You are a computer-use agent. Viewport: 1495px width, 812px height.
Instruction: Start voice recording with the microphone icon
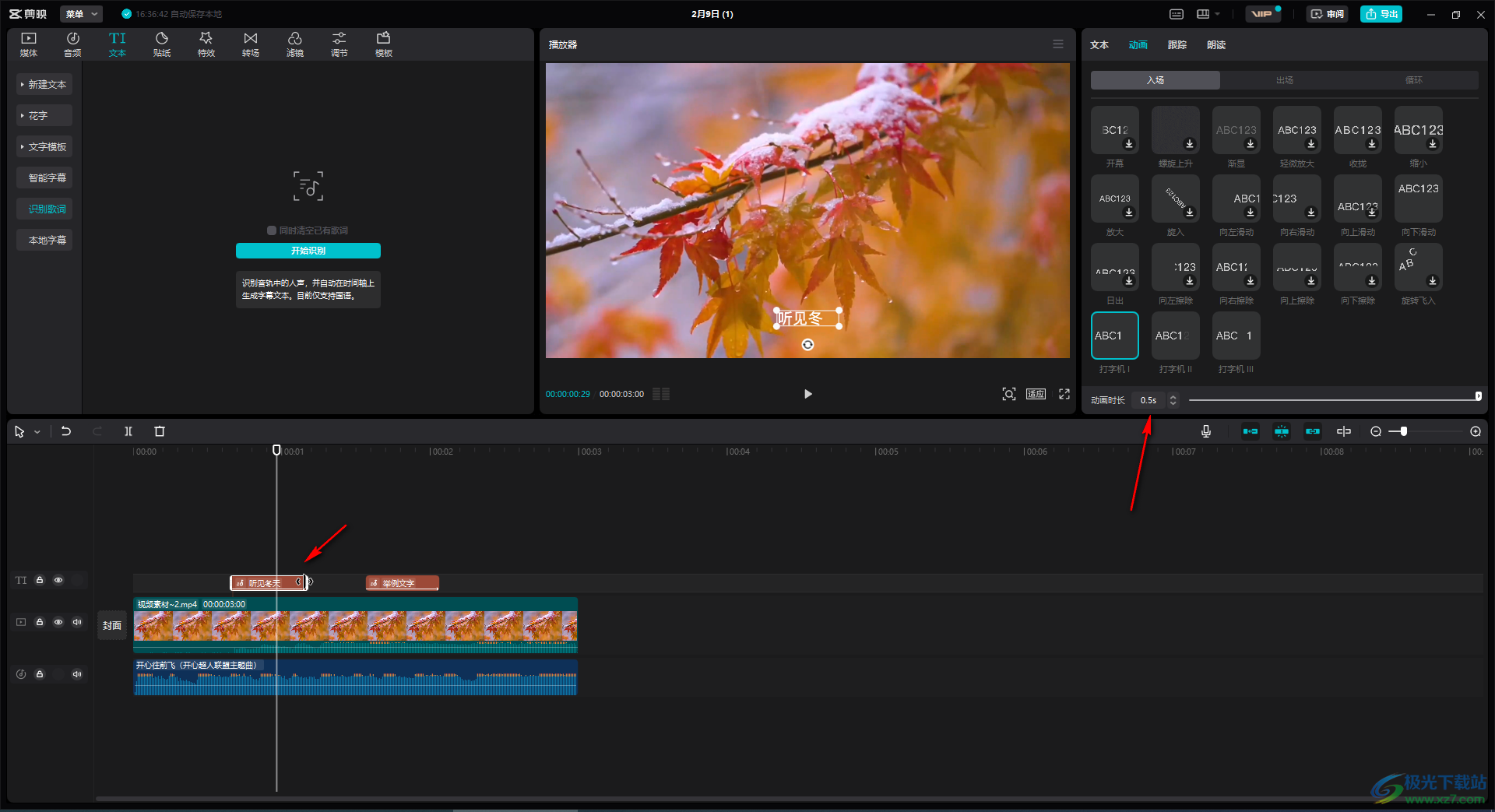click(1206, 431)
